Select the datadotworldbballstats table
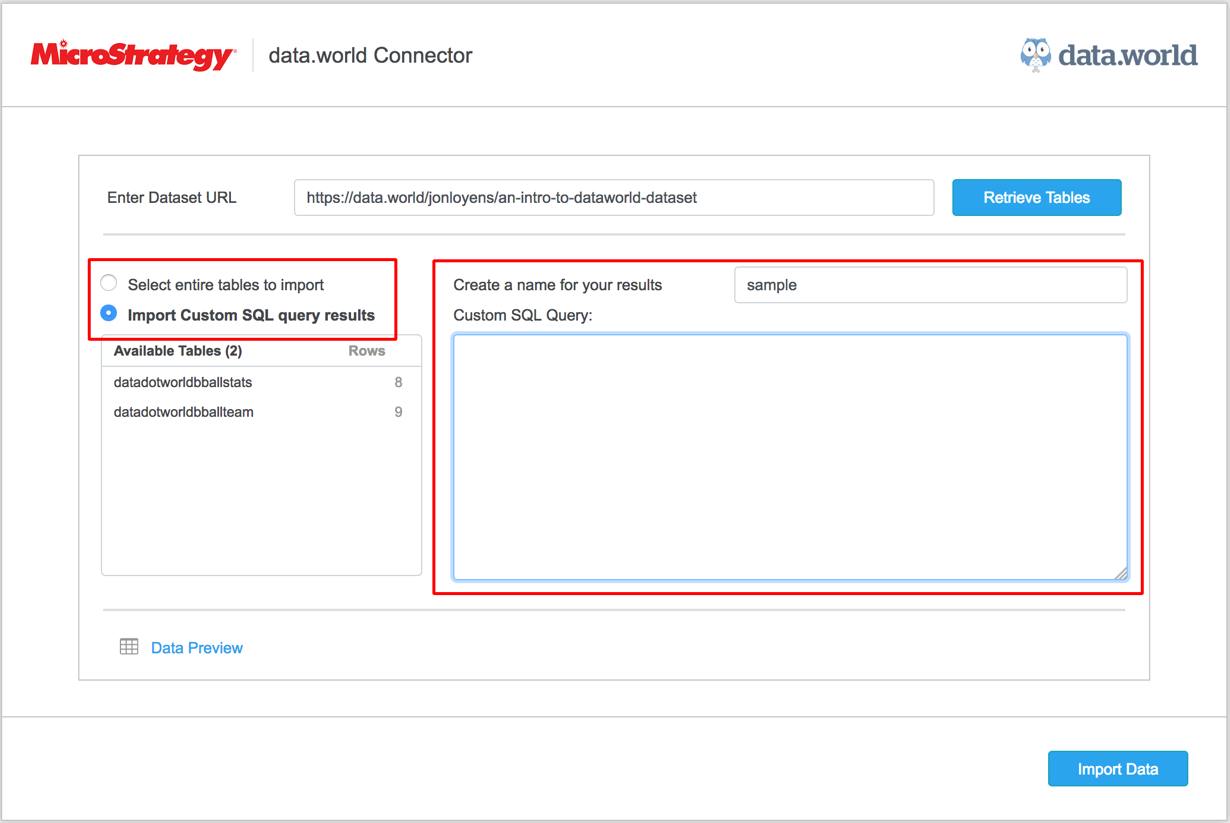 coord(183,382)
